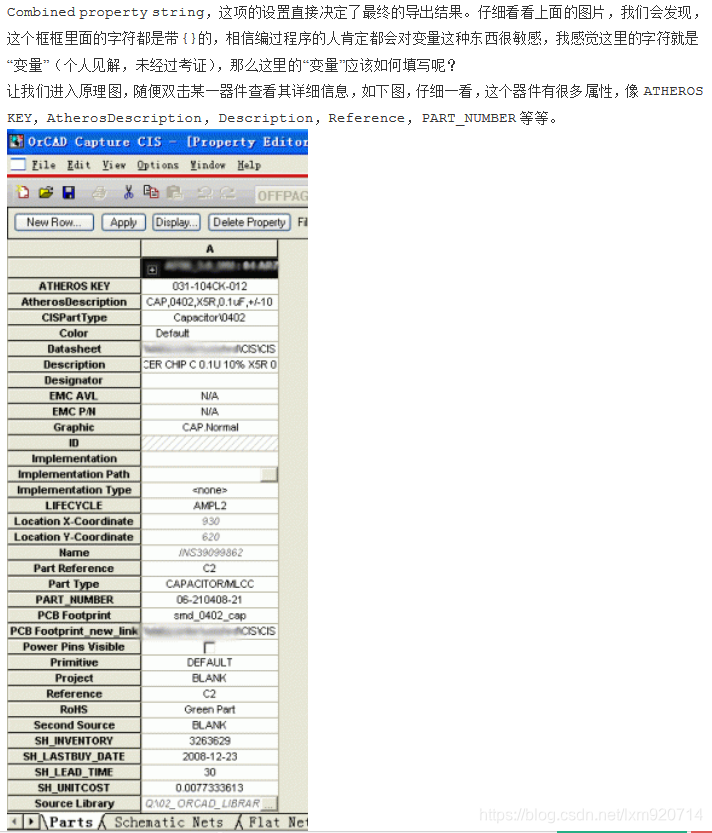This screenshot has width=712, height=833.
Task: Click the Open folder toolbar icon
Action: pos(46,192)
